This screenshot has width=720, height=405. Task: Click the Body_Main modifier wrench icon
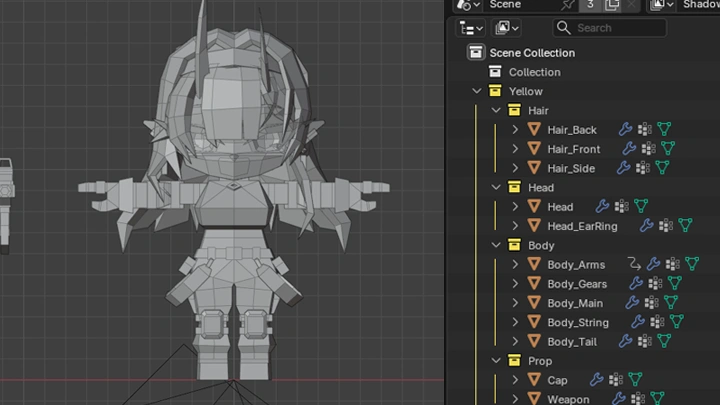pyautogui.click(x=632, y=303)
